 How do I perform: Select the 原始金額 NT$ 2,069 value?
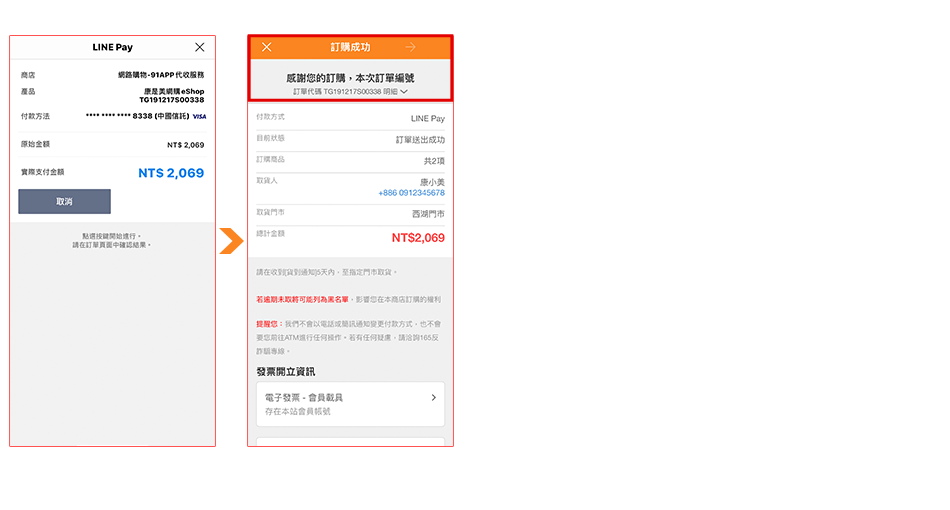coord(185,145)
